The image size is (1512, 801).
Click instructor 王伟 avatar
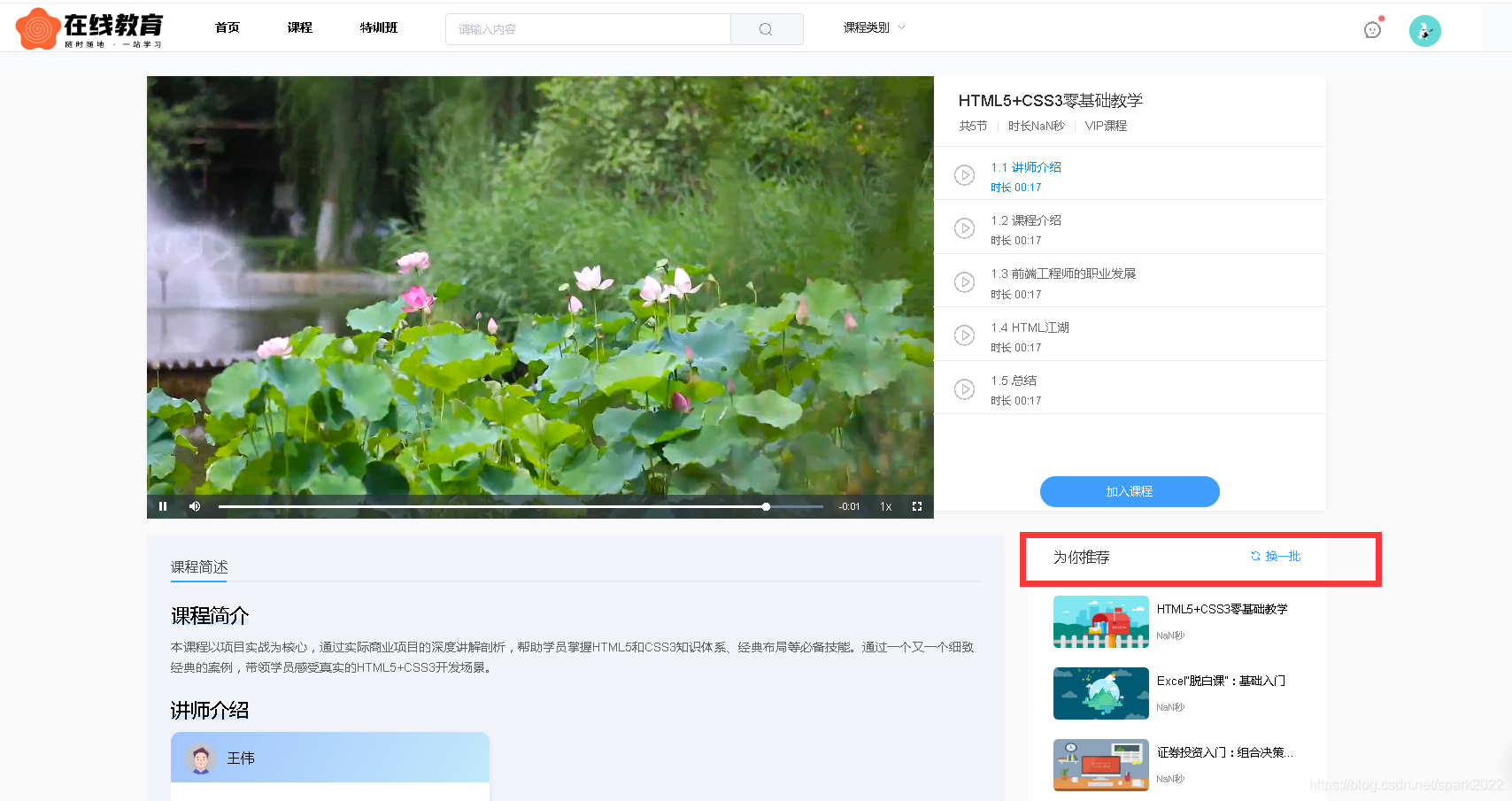(201, 759)
